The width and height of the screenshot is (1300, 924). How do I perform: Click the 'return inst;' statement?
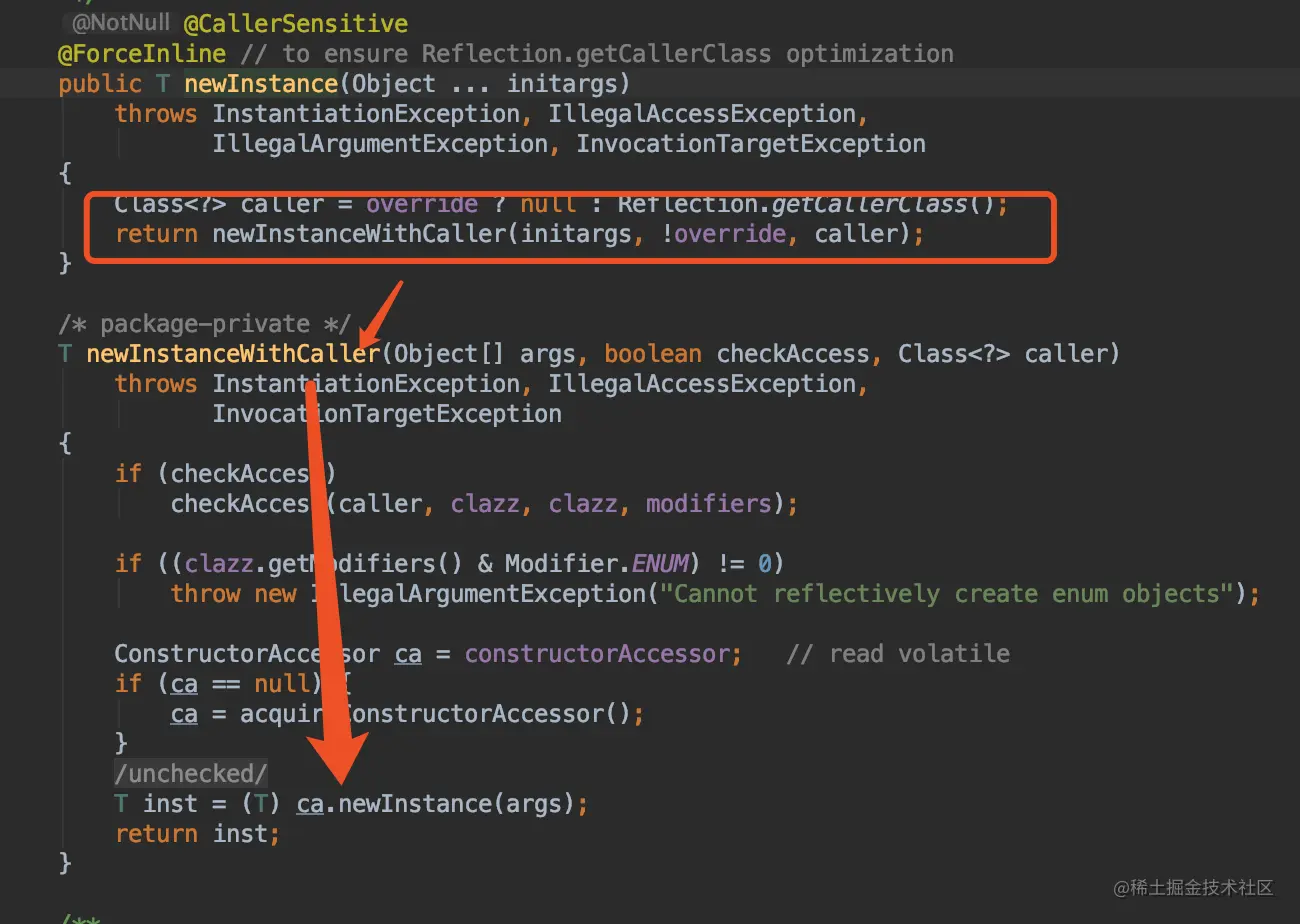click(x=198, y=833)
